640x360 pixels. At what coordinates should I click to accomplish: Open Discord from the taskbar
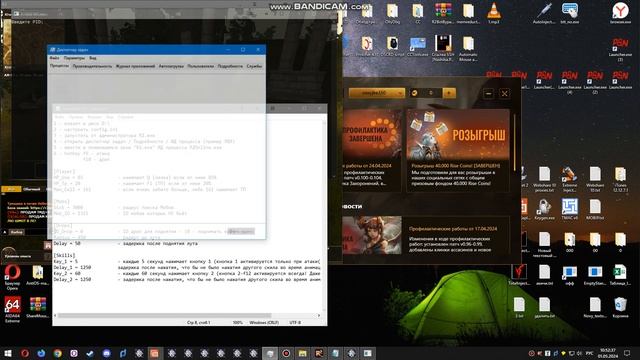(x=106, y=353)
